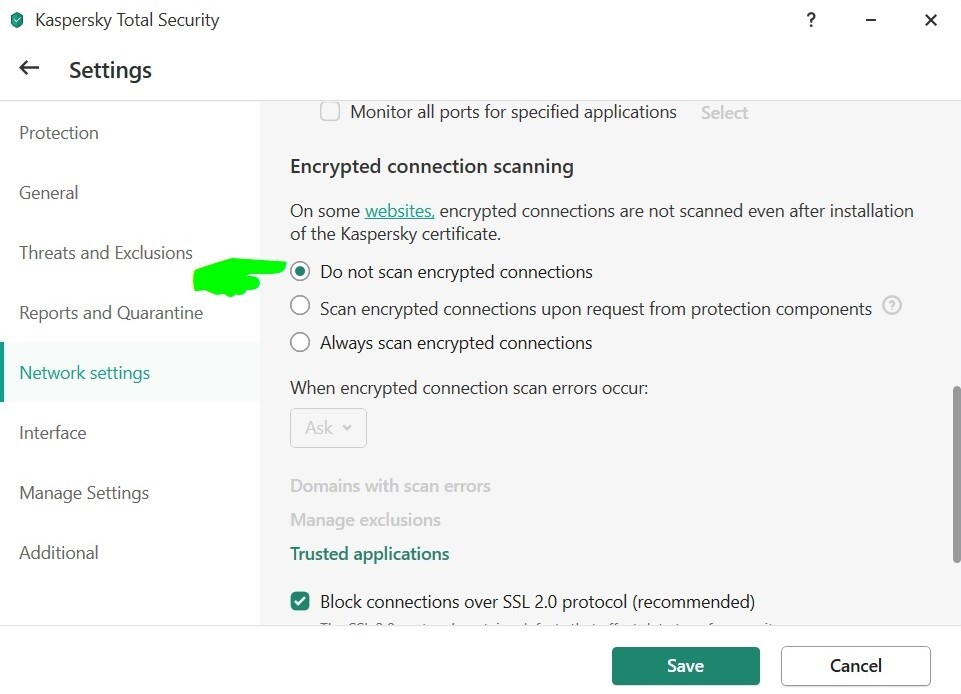The height and width of the screenshot is (694, 961).
Task: Select Do not scan encrypted connections
Action: pos(300,272)
